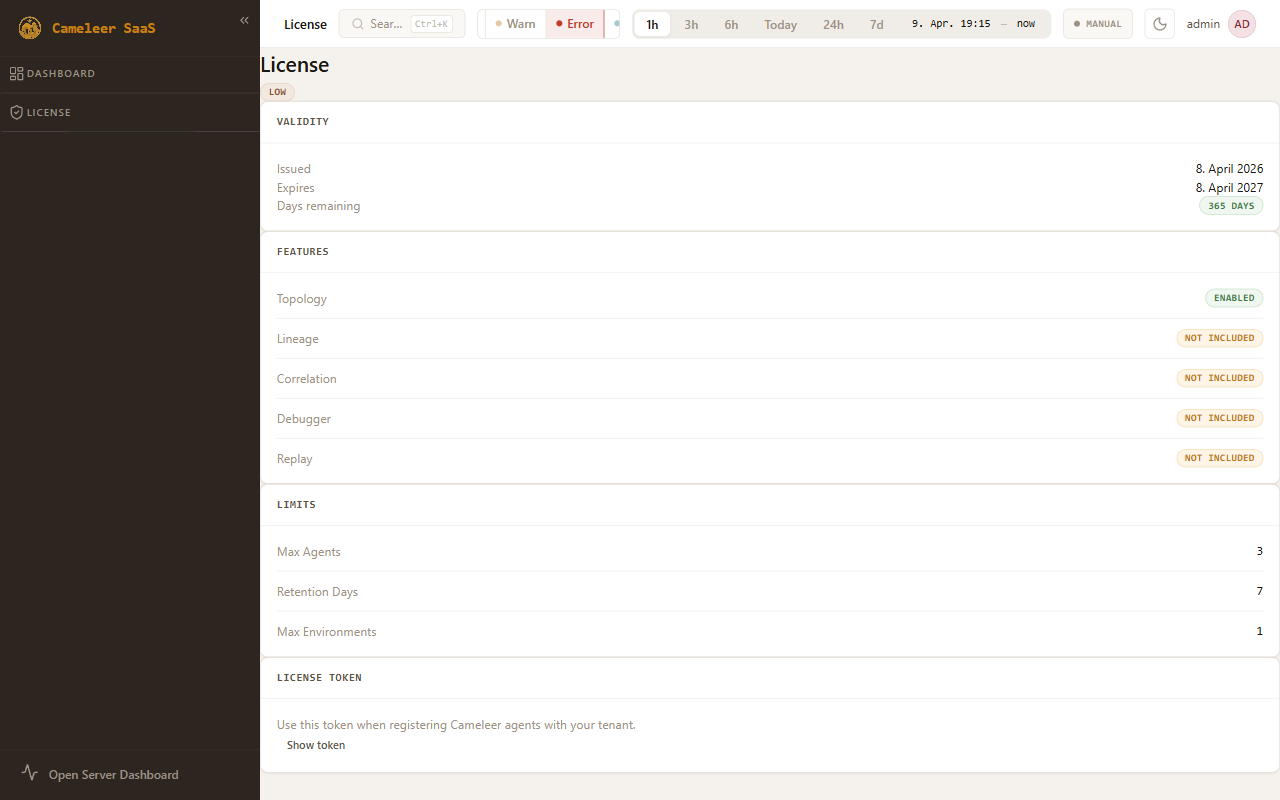Screen dimensions: 1280x800
Task: Click the Cameleer SaaS logo icon
Action: [x=30, y=28]
